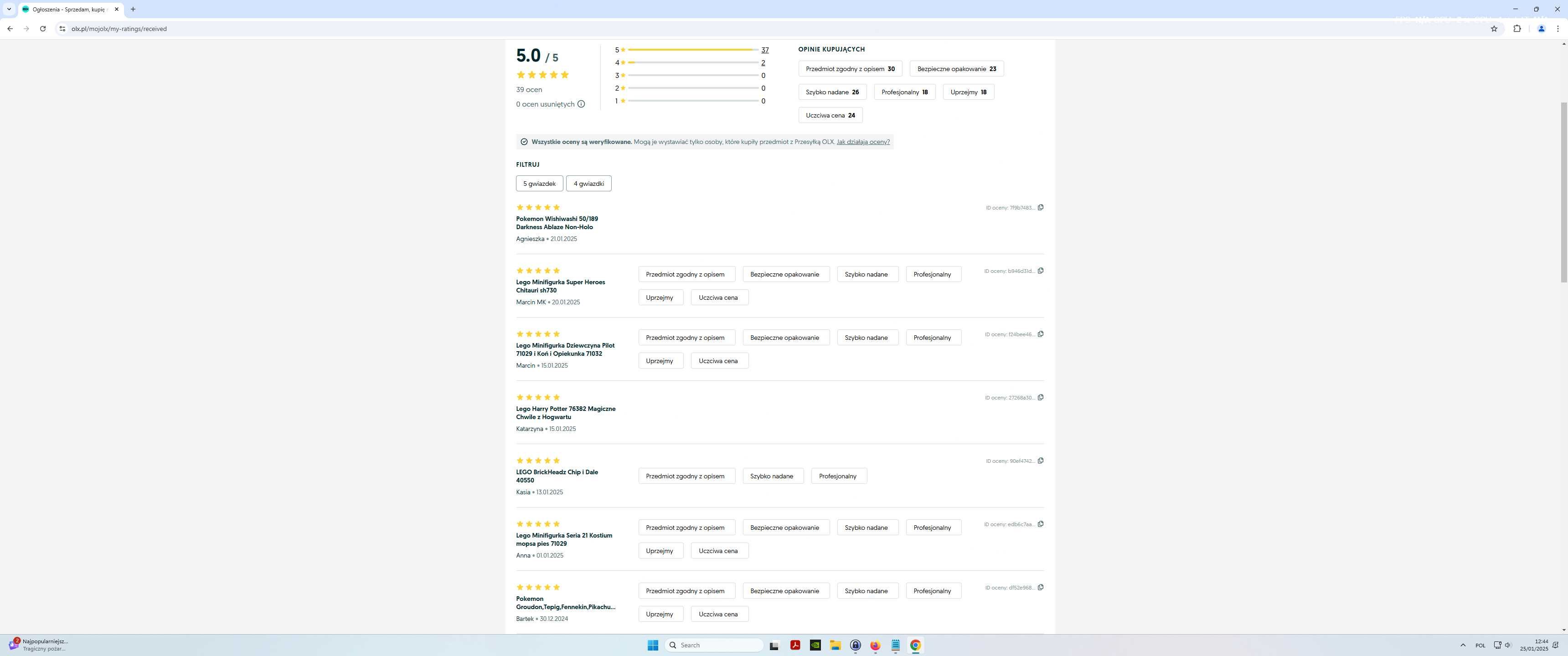
Task: Open the 2 four-star ratings link
Action: coord(763,63)
